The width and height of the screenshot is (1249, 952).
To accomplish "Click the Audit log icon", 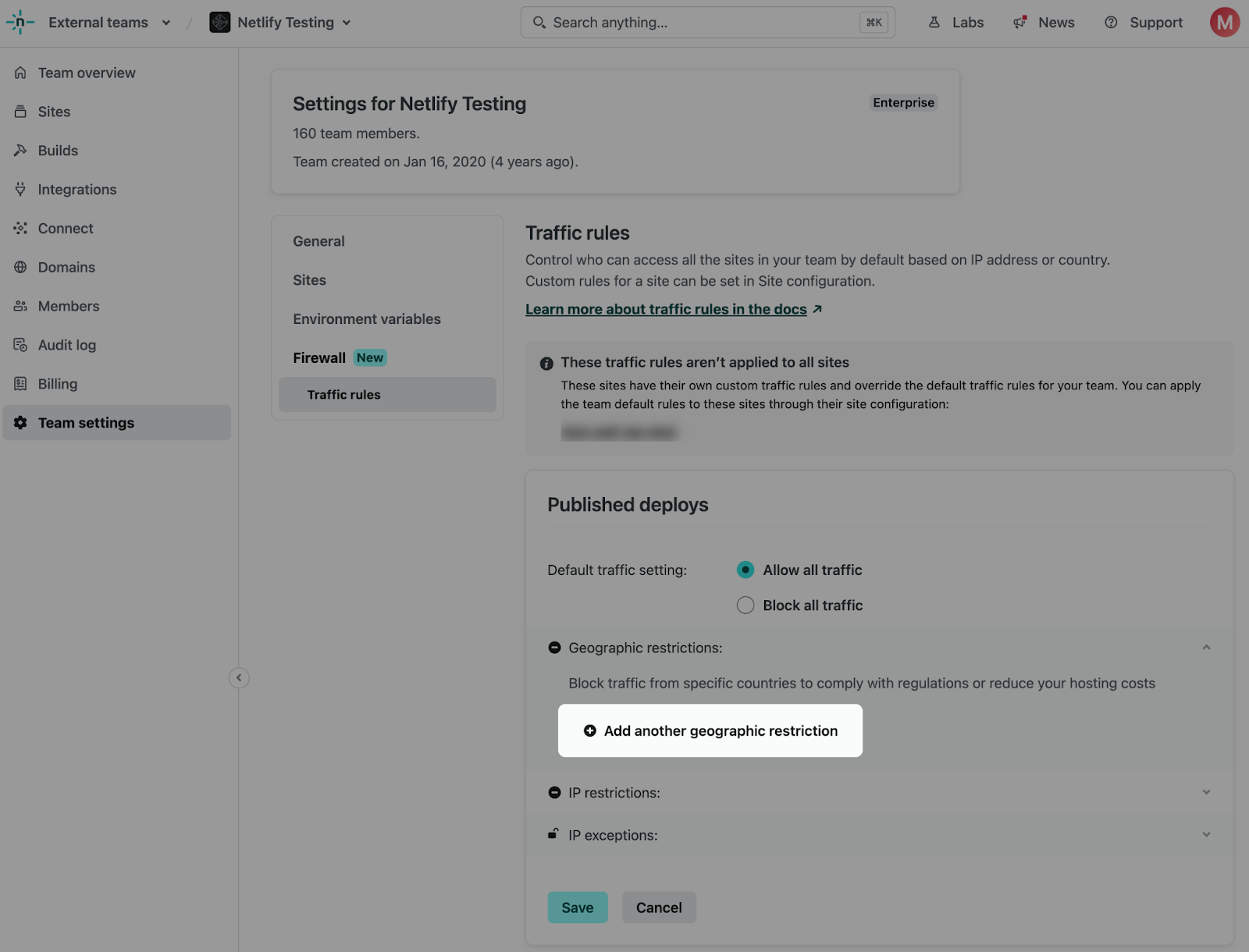I will pos(20,345).
